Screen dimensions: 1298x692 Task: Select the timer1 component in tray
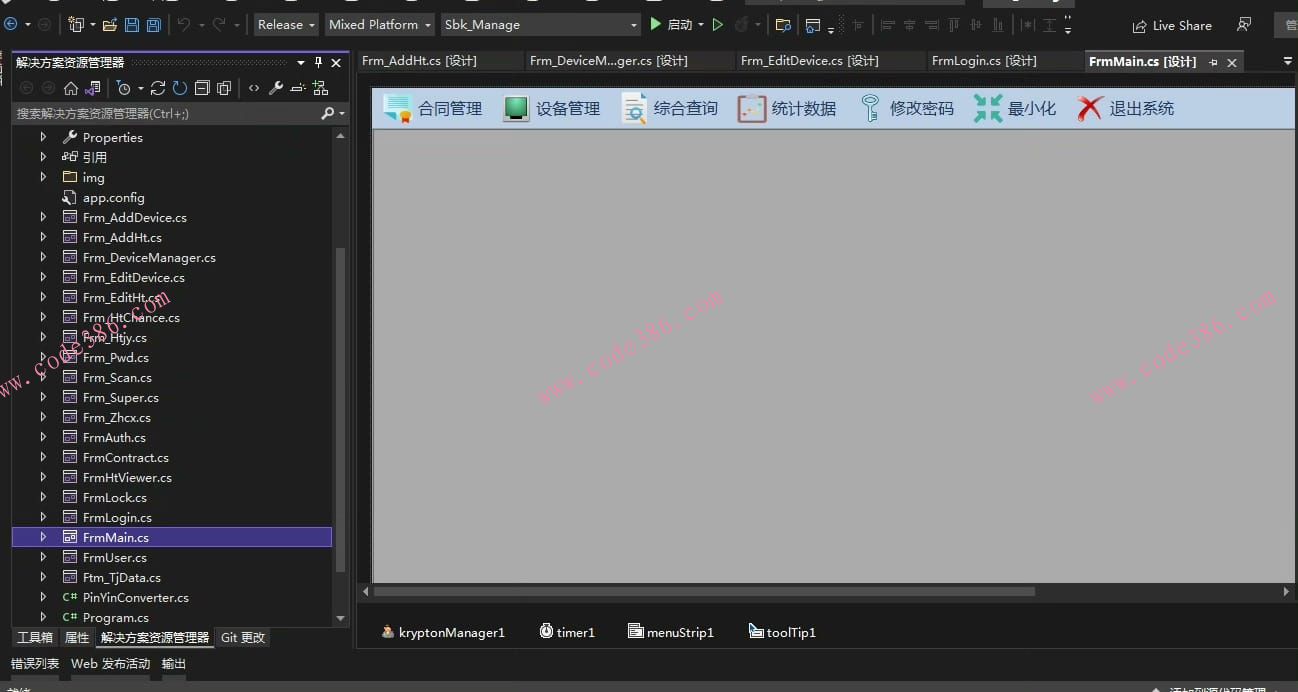[x=567, y=632]
